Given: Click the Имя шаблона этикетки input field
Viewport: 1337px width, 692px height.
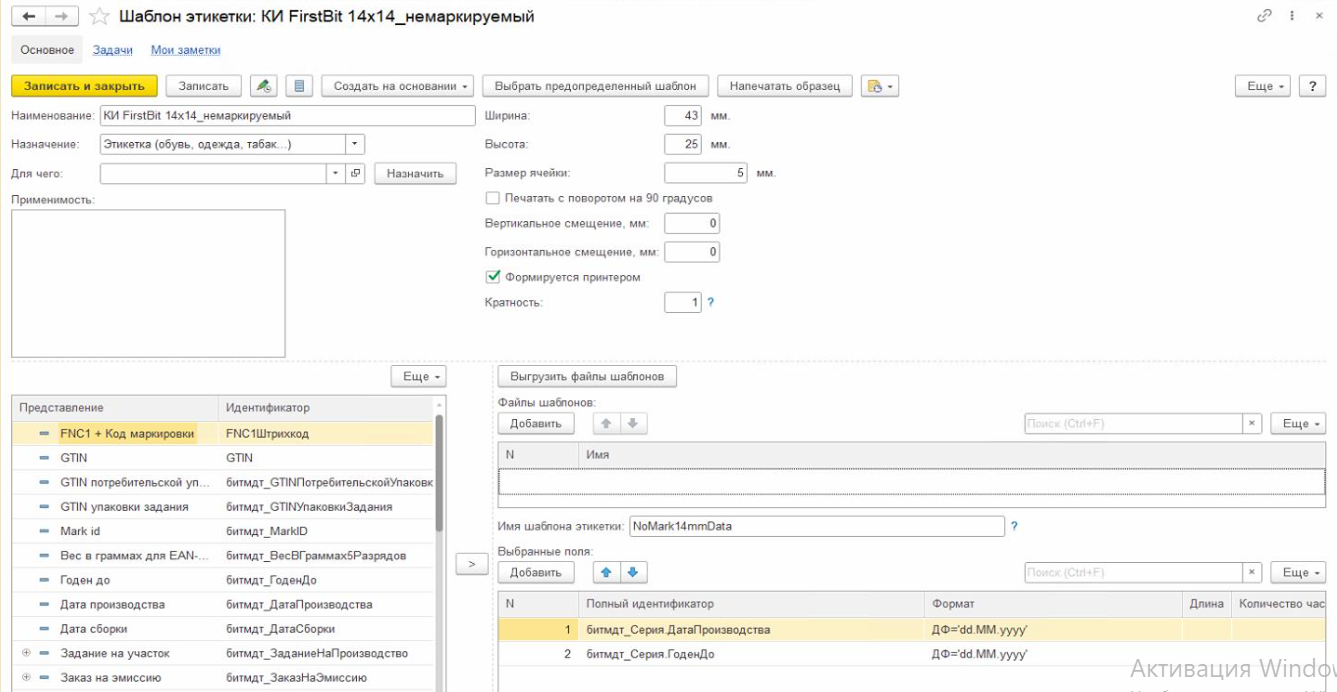Looking at the screenshot, I should (x=816, y=526).
